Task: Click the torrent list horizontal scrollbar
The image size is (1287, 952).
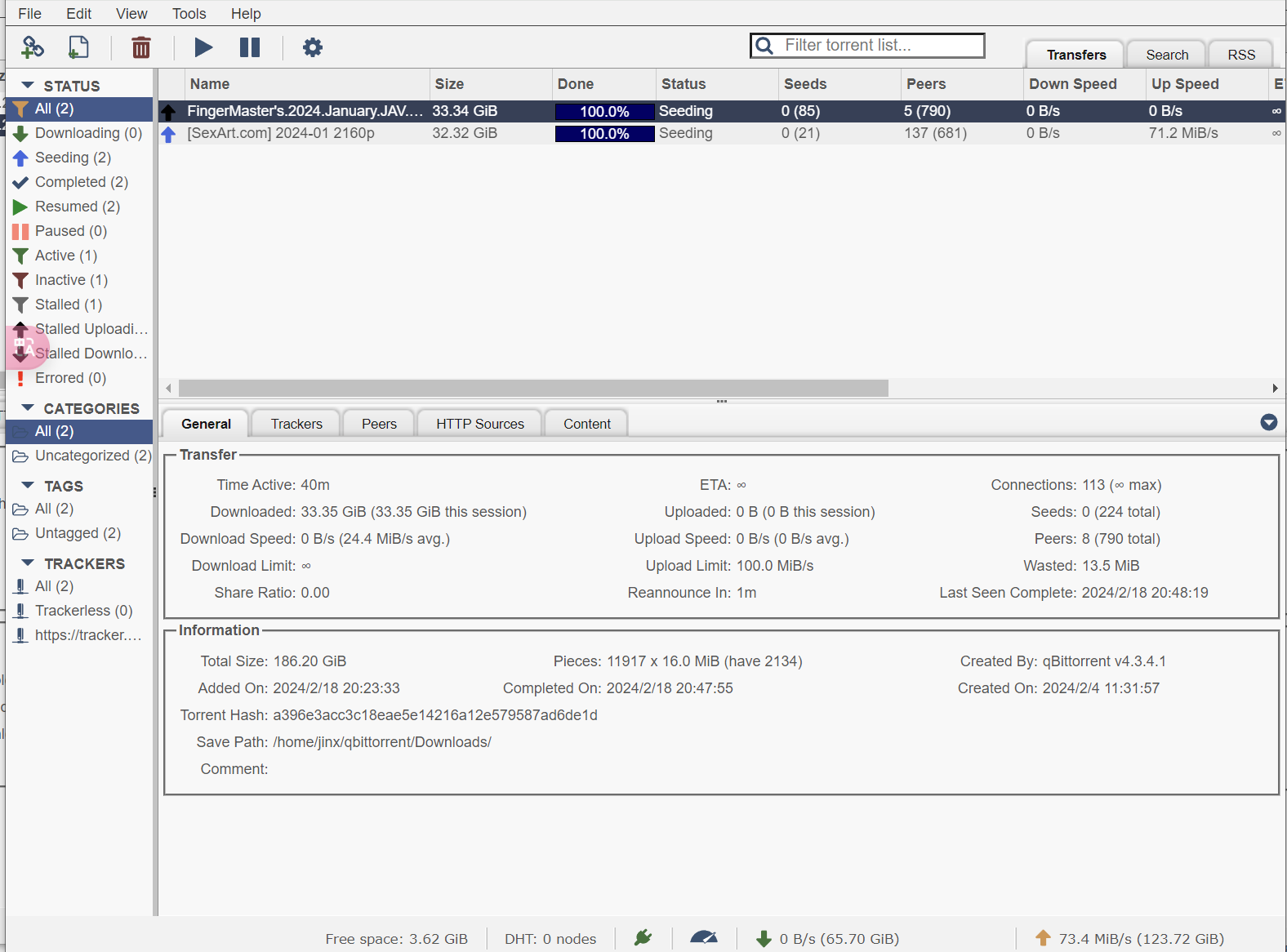Action: [532, 388]
